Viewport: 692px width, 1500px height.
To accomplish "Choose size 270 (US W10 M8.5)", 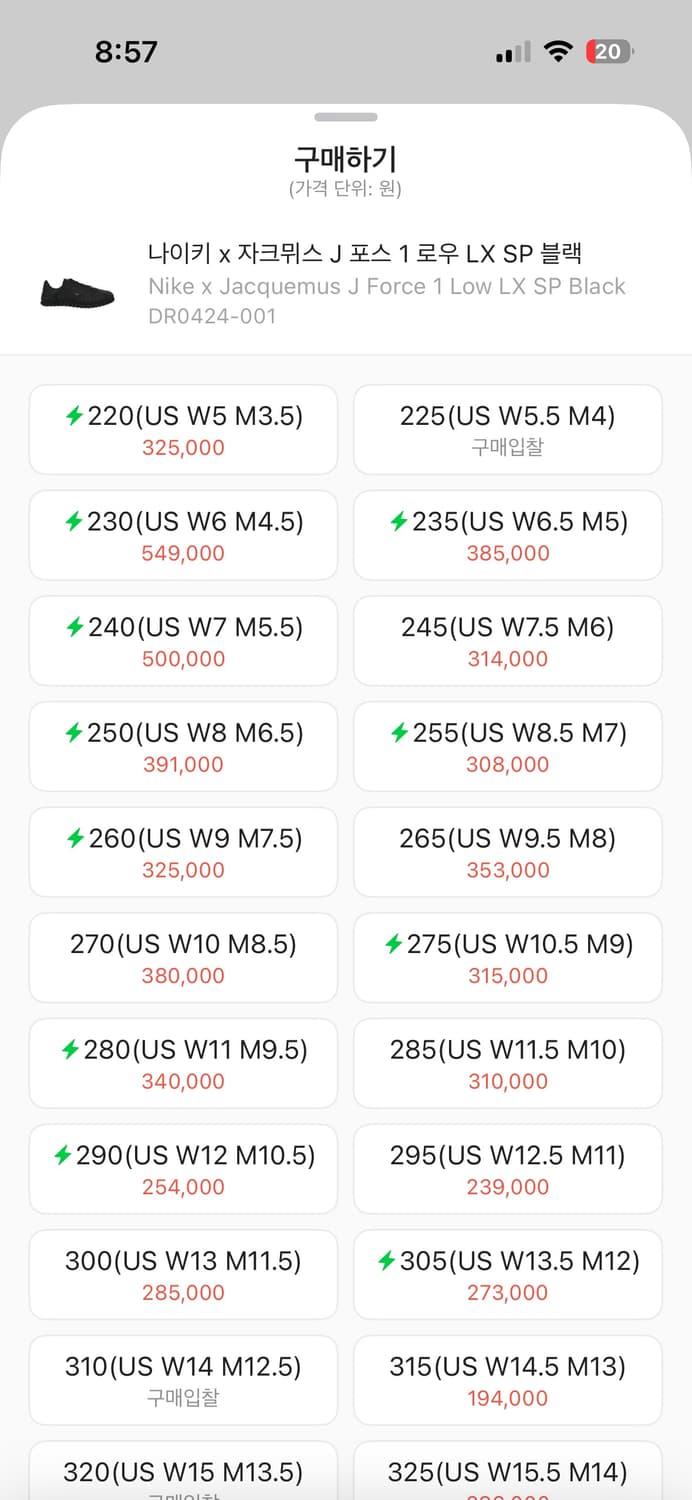I will (x=183, y=958).
